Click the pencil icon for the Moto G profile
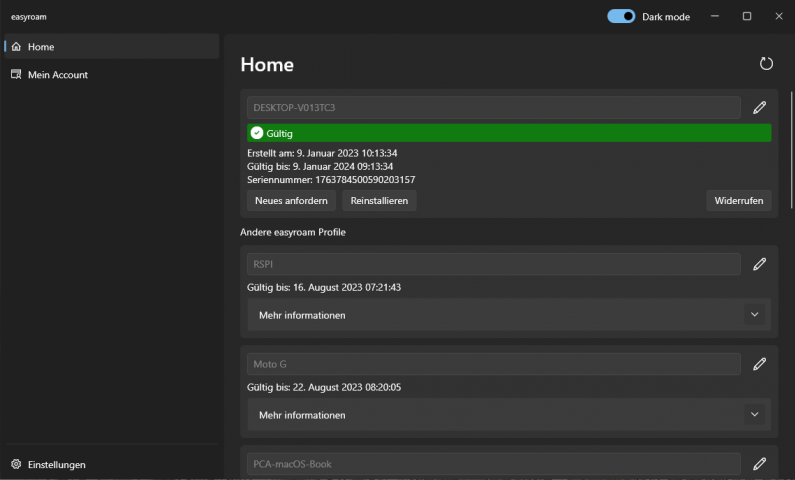 [759, 364]
